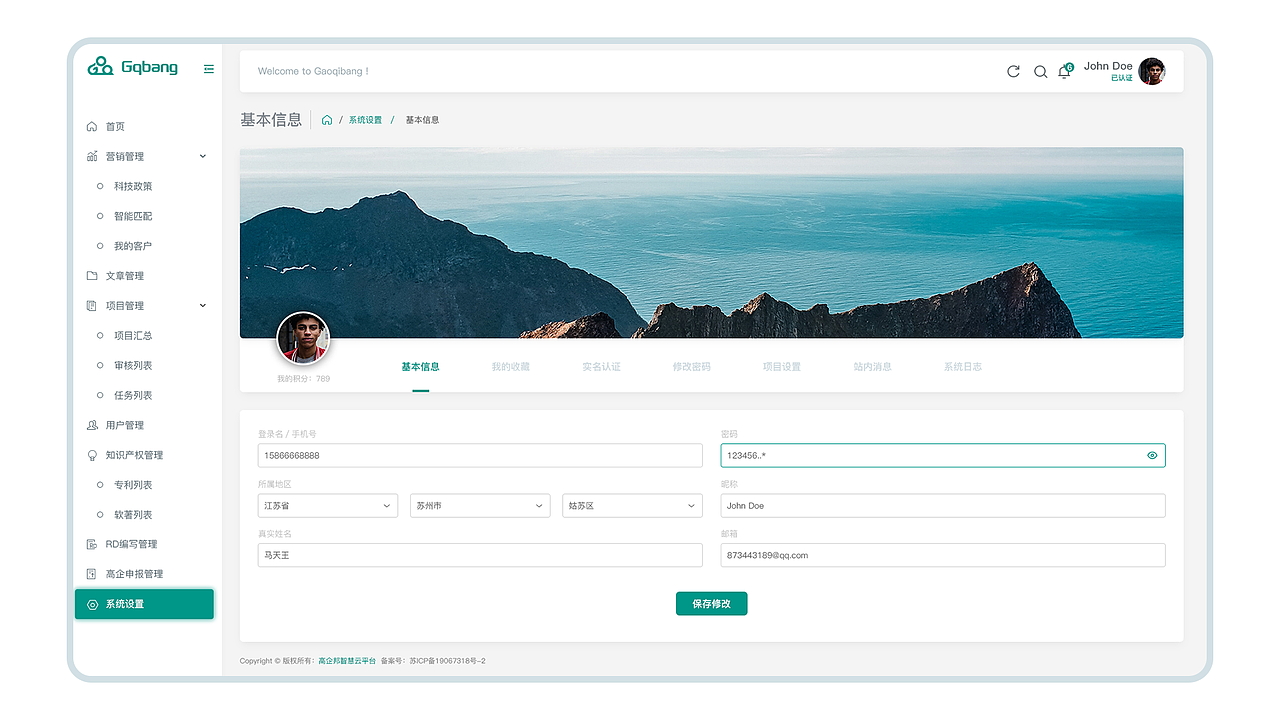This screenshot has width=1280, height=720.
Task: Click 高企邦智慧云平台 footer link
Action: click(347, 661)
